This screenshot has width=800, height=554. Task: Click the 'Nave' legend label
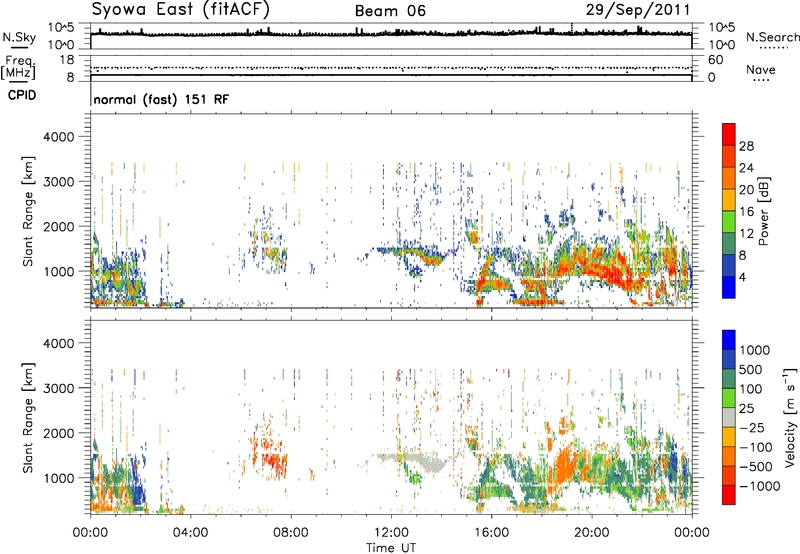pos(761,69)
